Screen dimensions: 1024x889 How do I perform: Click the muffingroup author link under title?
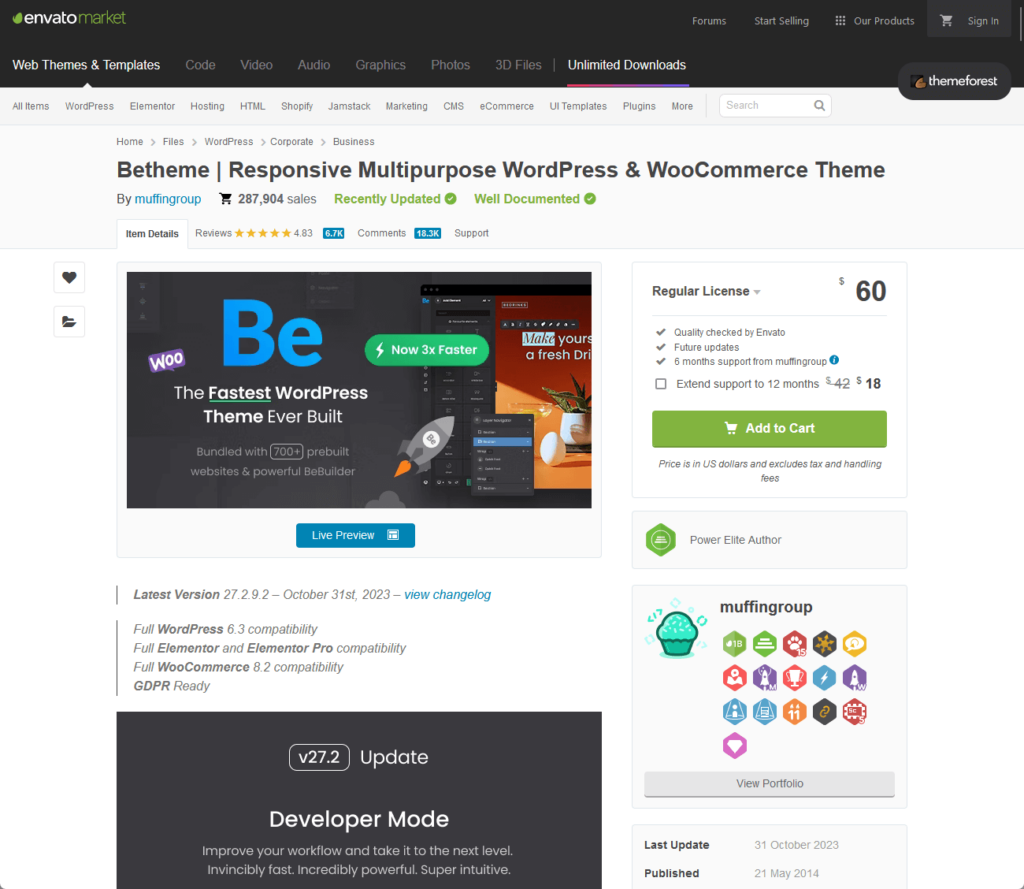168,199
